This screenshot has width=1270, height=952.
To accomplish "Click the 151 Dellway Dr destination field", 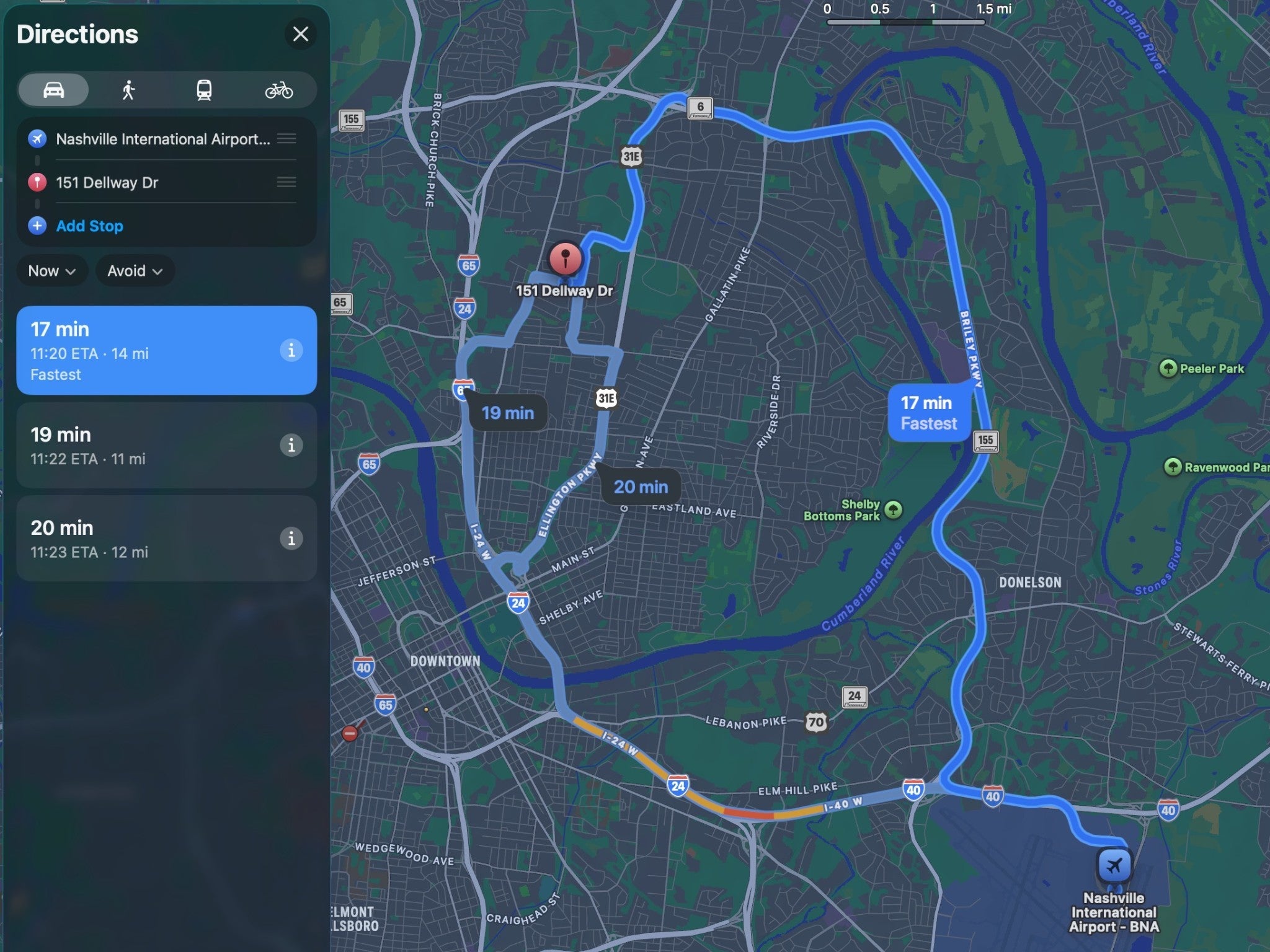I will click(107, 183).
